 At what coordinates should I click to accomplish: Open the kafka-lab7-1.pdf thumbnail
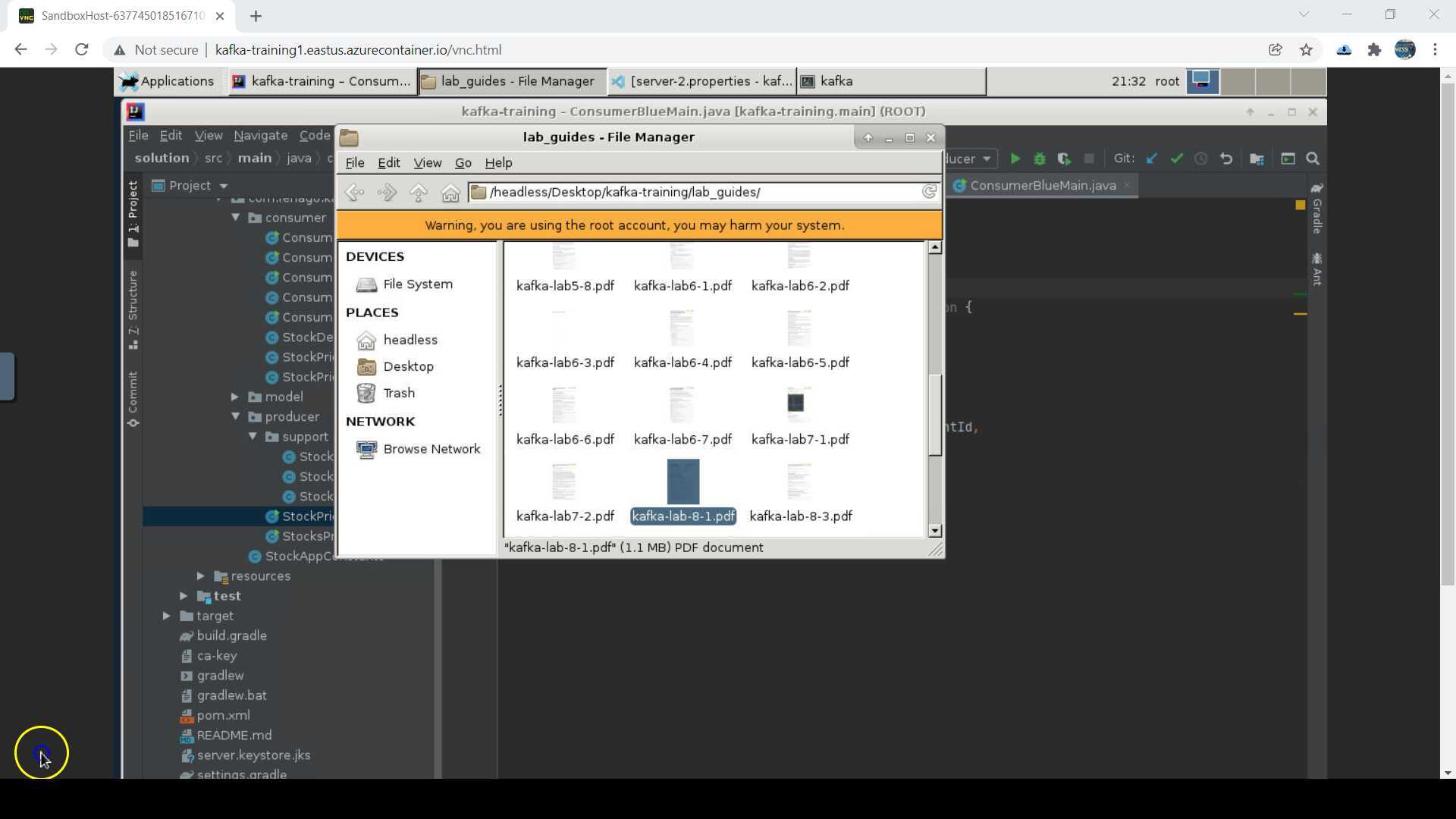(795, 402)
